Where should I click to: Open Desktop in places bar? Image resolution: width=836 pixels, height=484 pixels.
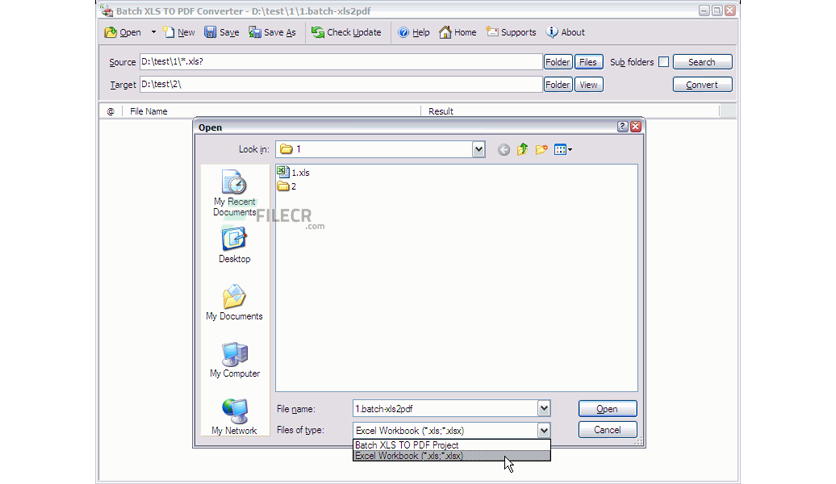point(235,245)
